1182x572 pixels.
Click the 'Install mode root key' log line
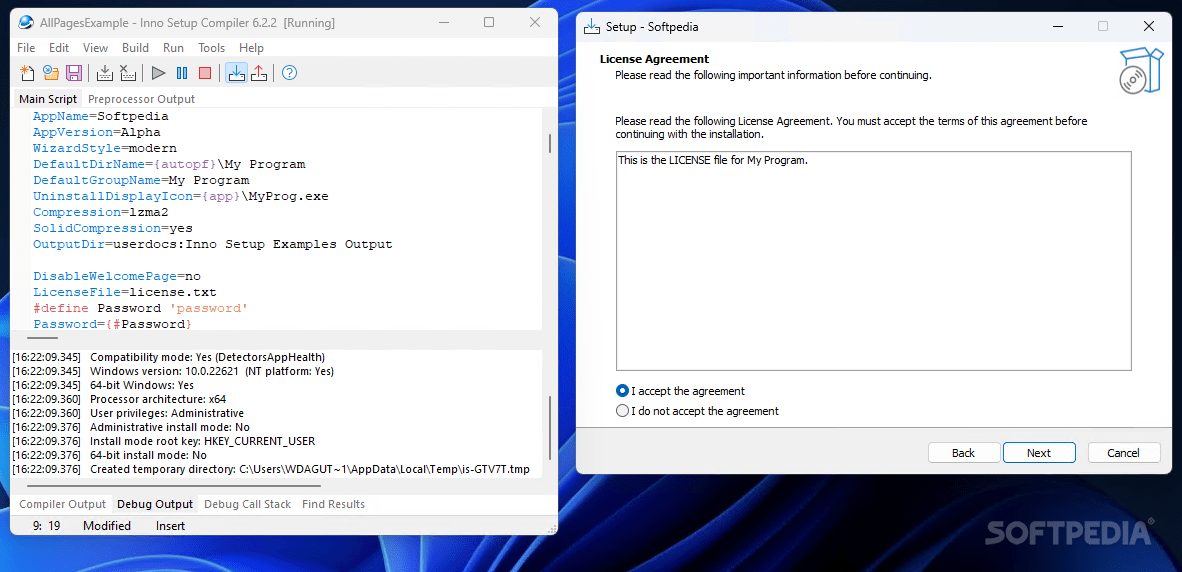click(164, 441)
